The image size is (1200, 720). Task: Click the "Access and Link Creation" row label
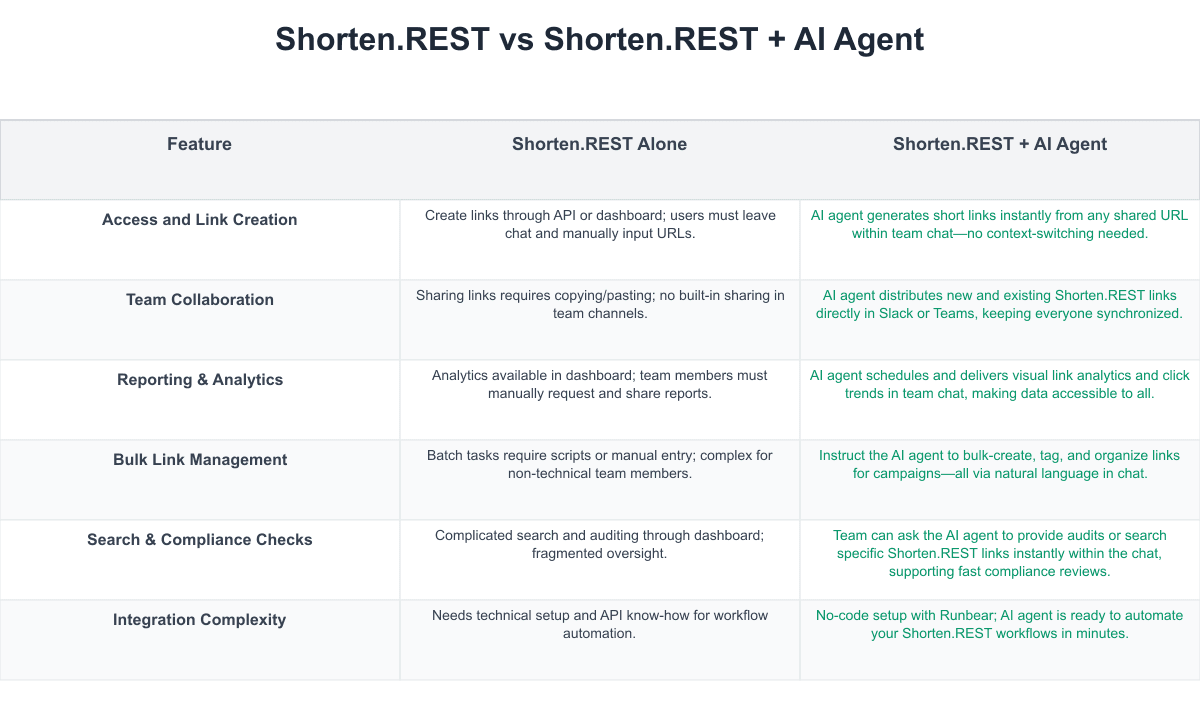click(x=199, y=220)
